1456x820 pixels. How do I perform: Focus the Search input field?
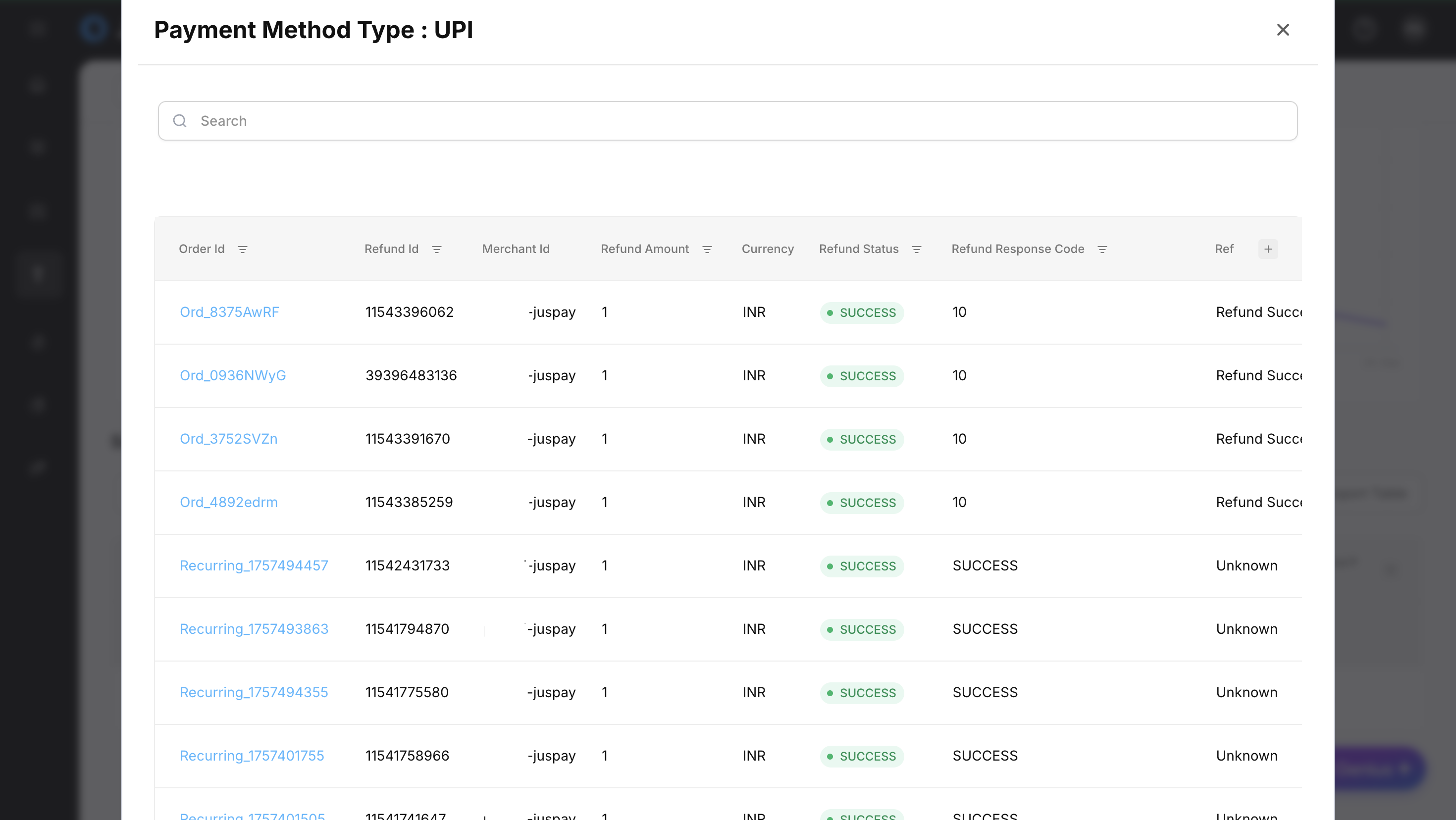tap(735, 121)
